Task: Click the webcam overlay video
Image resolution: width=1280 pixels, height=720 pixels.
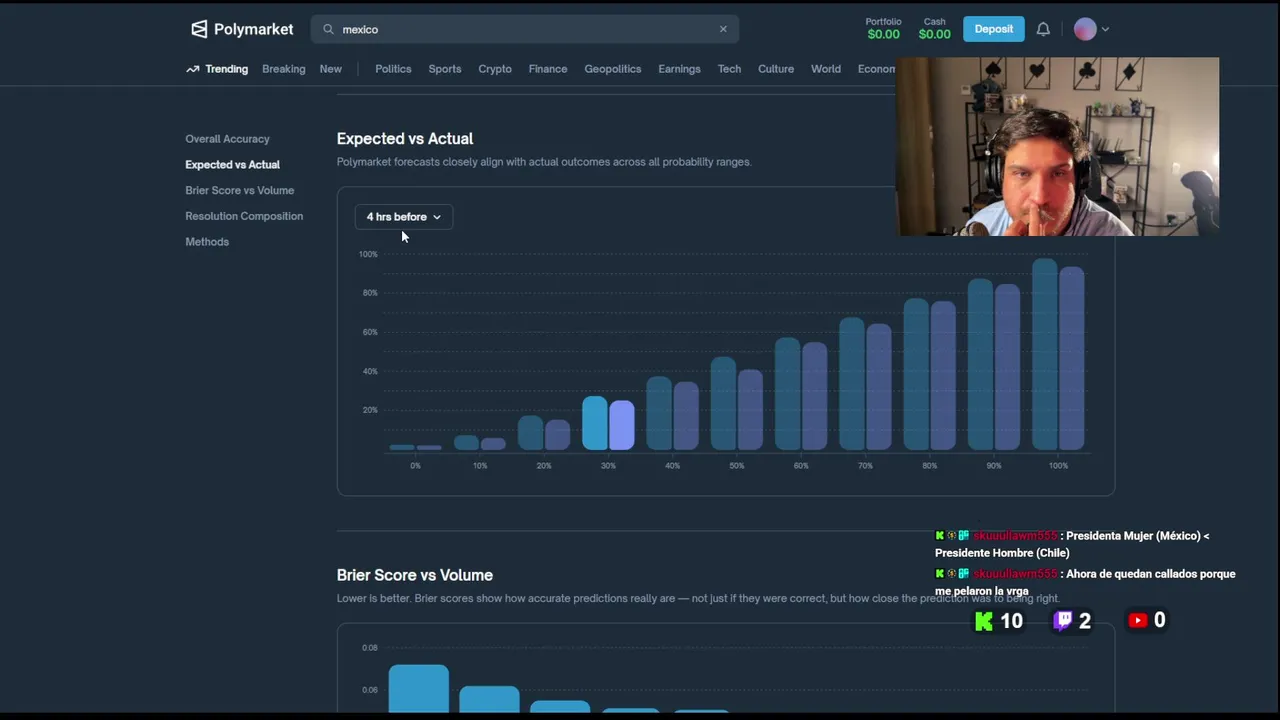Action: pos(1058,146)
